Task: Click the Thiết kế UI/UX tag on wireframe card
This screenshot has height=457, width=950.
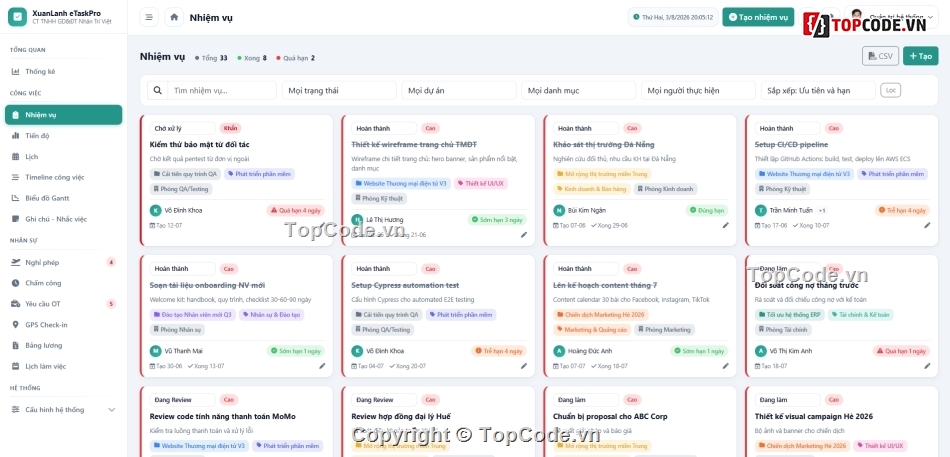Action: tap(481, 183)
